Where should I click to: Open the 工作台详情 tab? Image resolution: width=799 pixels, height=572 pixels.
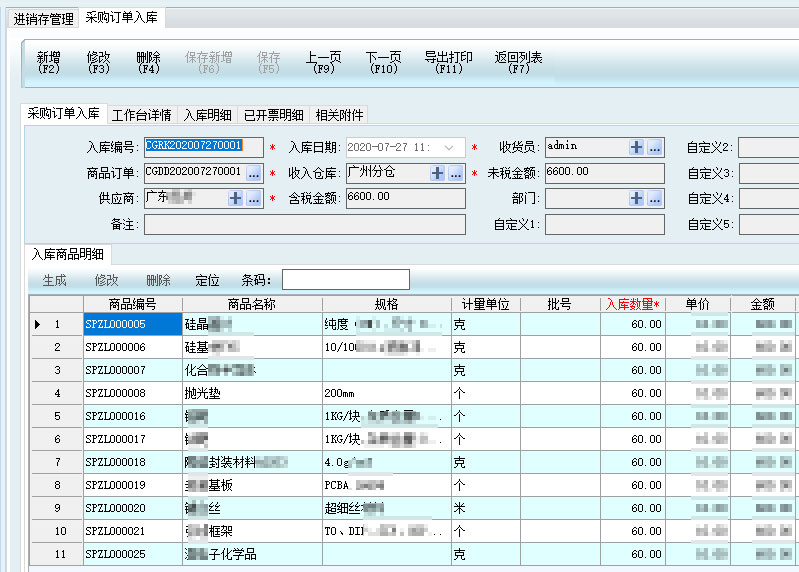pos(142,115)
